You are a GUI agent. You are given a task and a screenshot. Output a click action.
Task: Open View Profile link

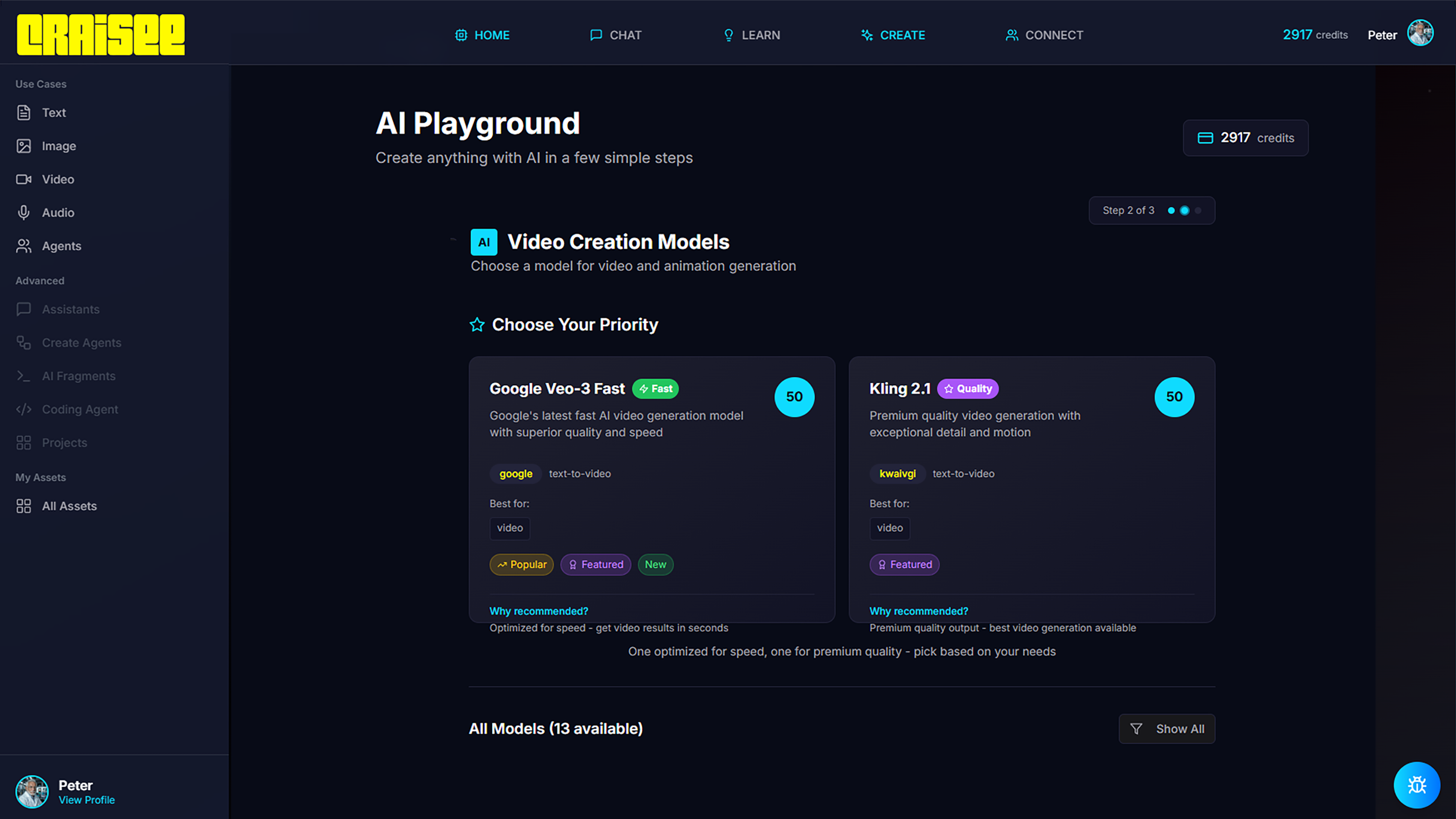click(86, 800)
